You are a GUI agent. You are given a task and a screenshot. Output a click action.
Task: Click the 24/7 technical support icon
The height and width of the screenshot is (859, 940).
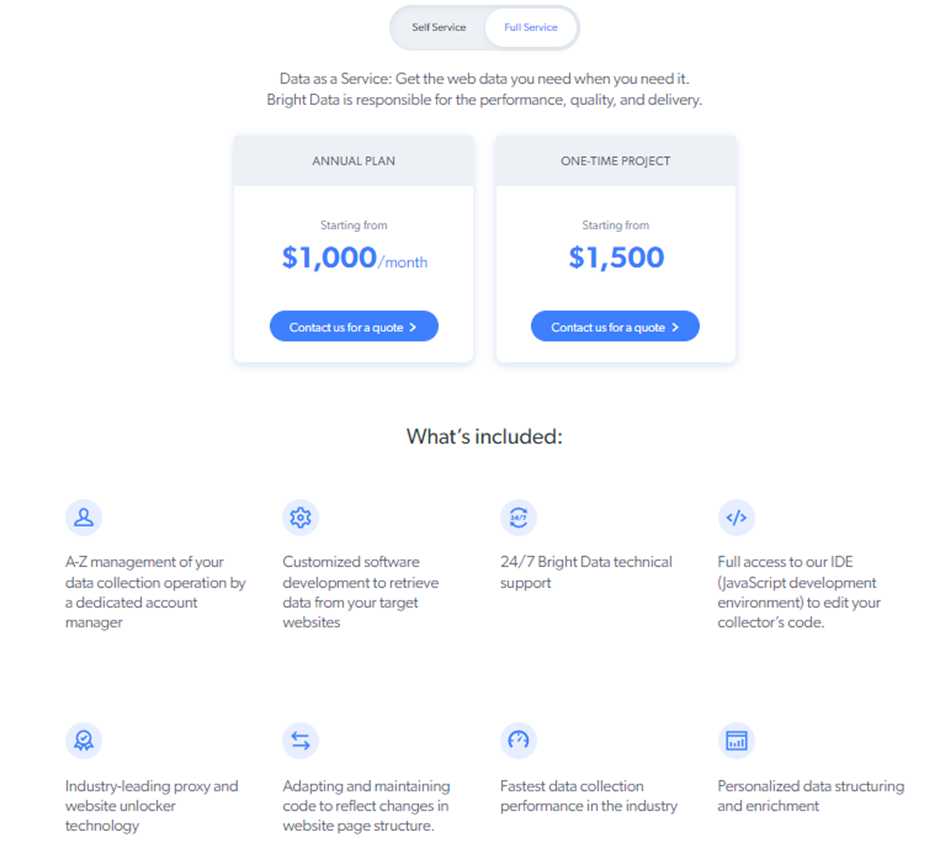(x=518, y=517)
